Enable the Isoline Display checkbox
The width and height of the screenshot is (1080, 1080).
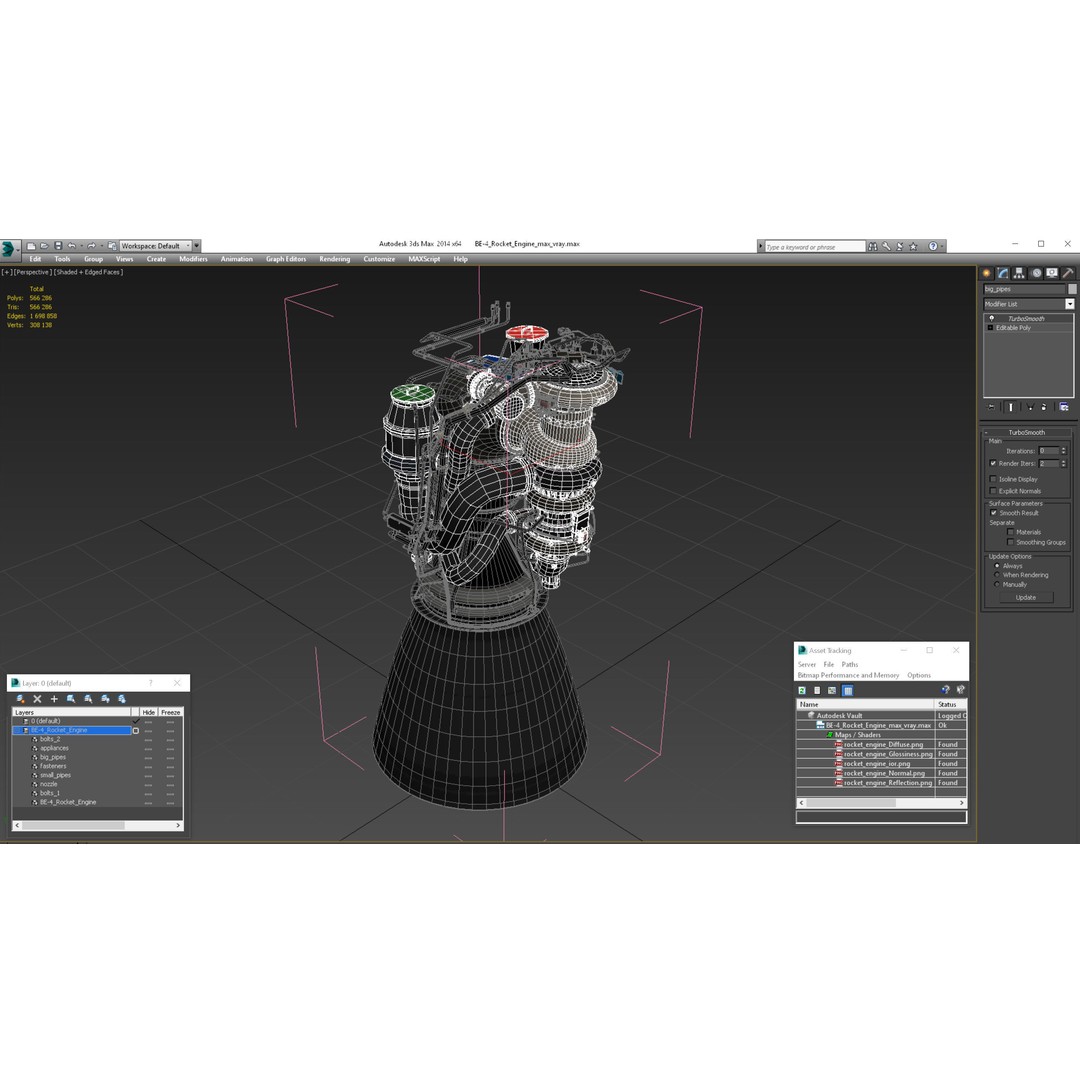(x=993, y=478)
